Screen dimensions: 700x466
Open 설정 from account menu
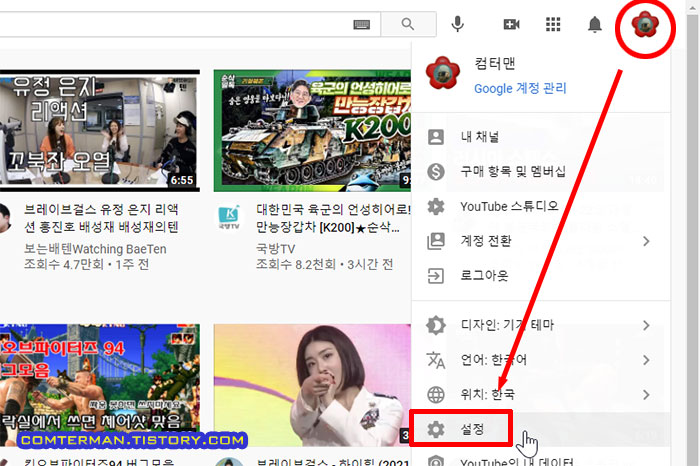pos(541,429)
